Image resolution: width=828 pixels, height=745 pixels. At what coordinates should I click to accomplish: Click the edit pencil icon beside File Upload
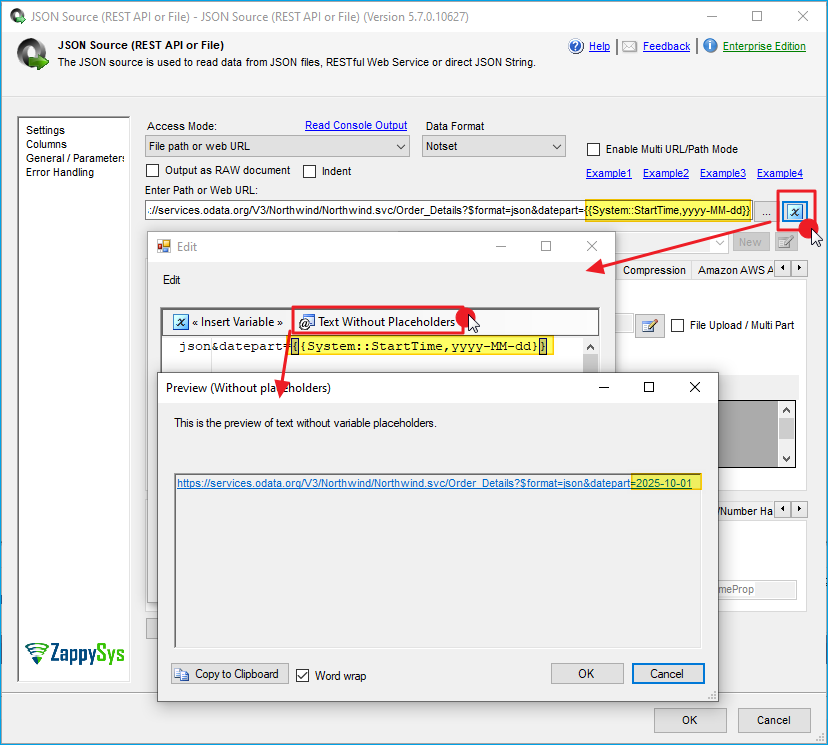pyautogui.click(x=650, y=325)
